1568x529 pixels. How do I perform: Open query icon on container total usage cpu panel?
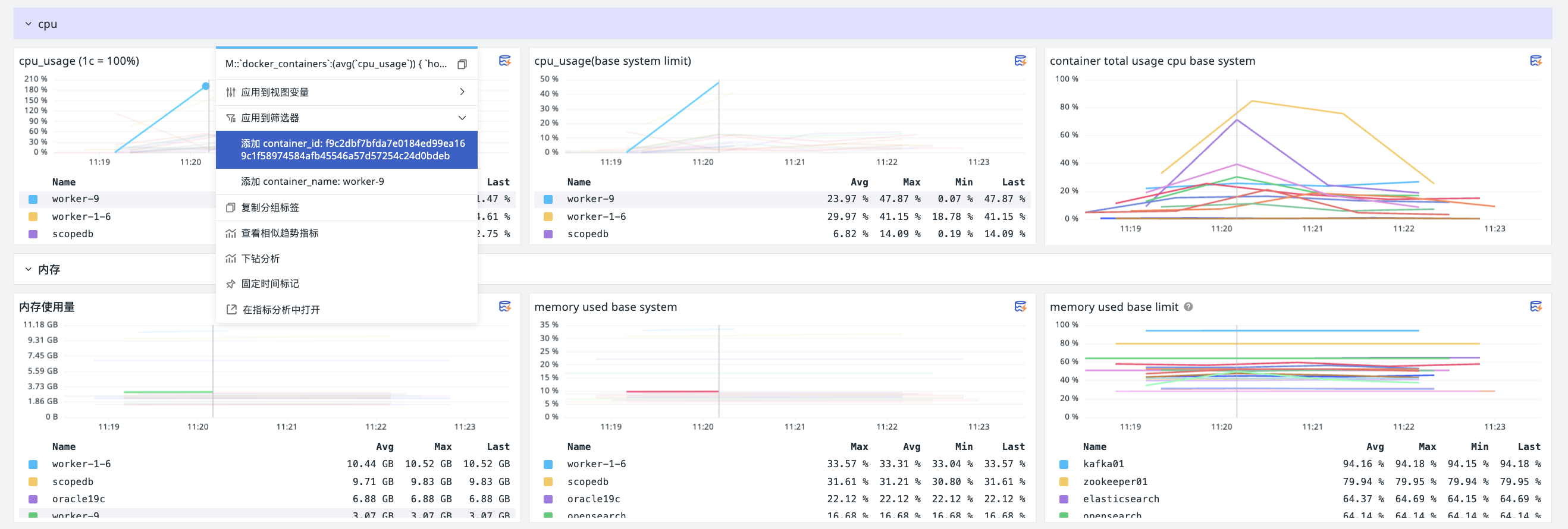[x=1535, y=61]
